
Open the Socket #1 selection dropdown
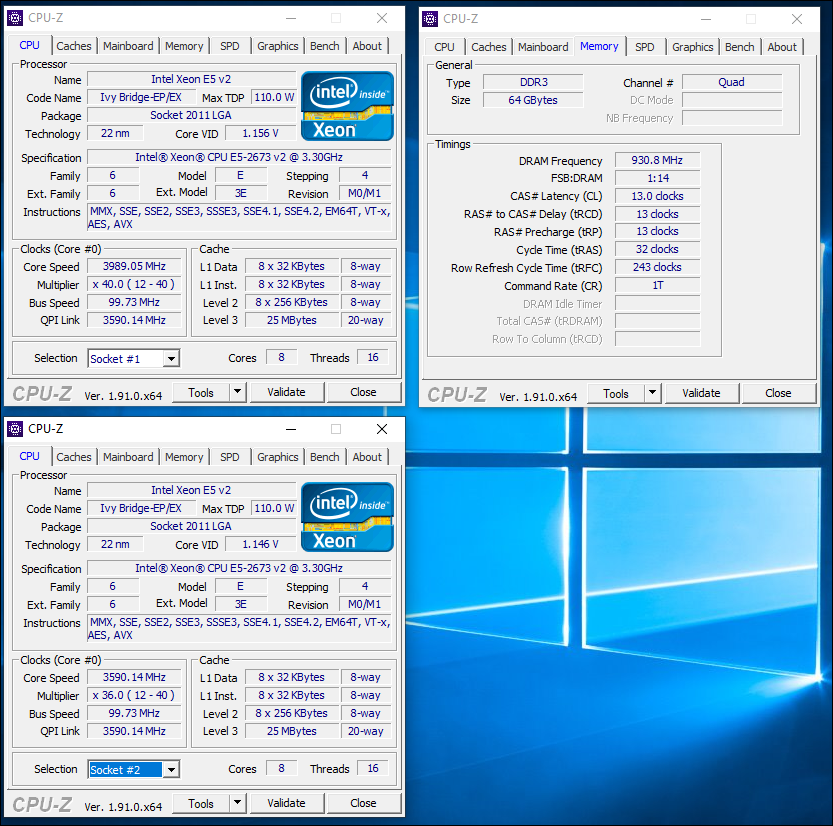coord(171,359)
